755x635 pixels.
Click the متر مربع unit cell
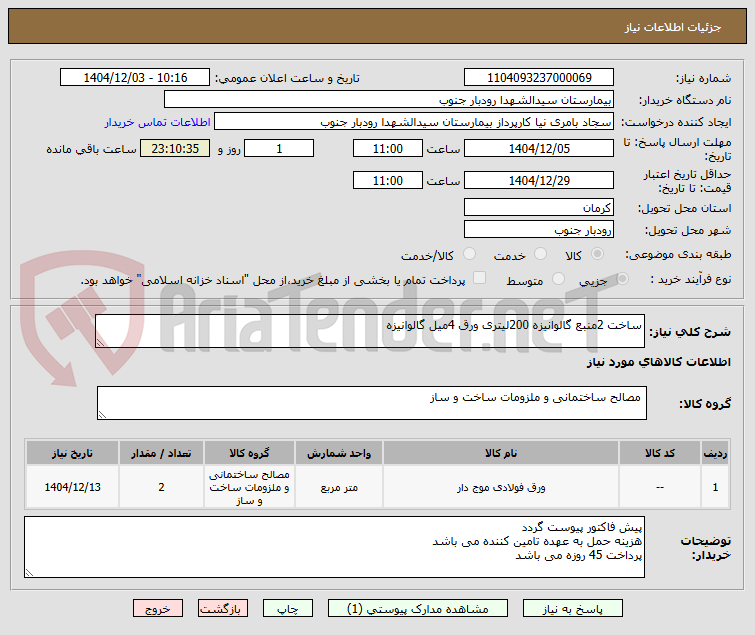click(x=339, y=487)
